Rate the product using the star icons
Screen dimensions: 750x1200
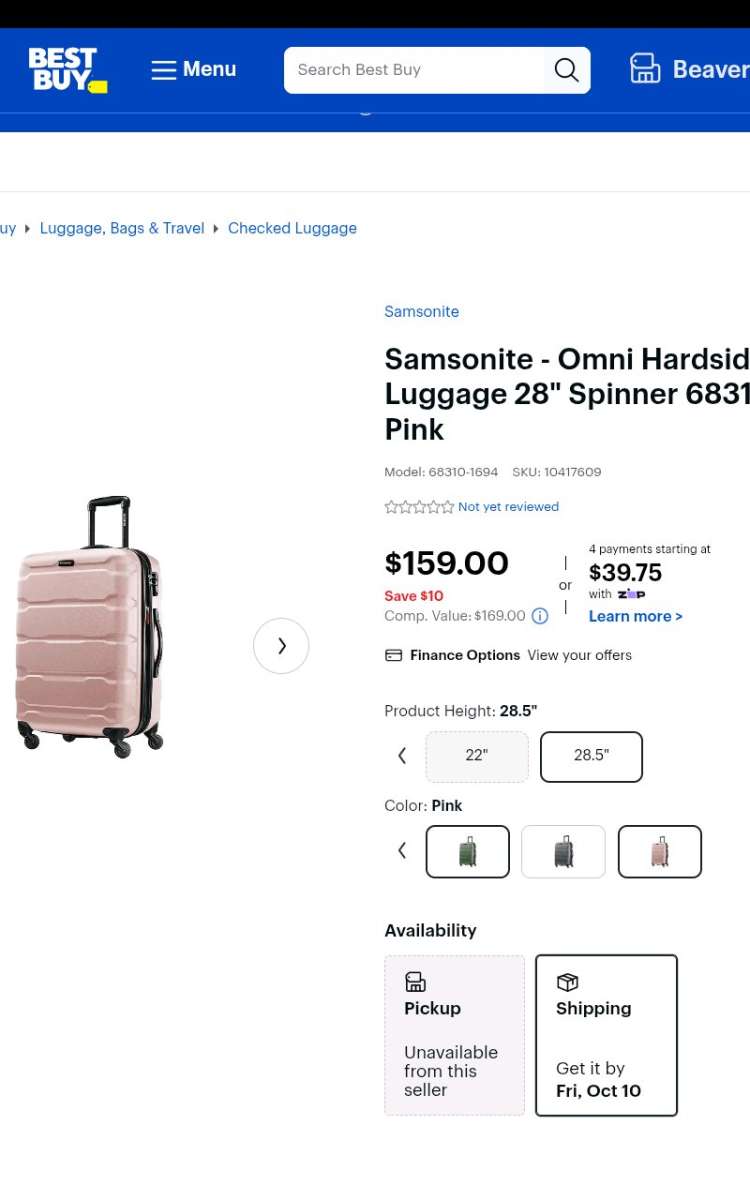point(419,507)
